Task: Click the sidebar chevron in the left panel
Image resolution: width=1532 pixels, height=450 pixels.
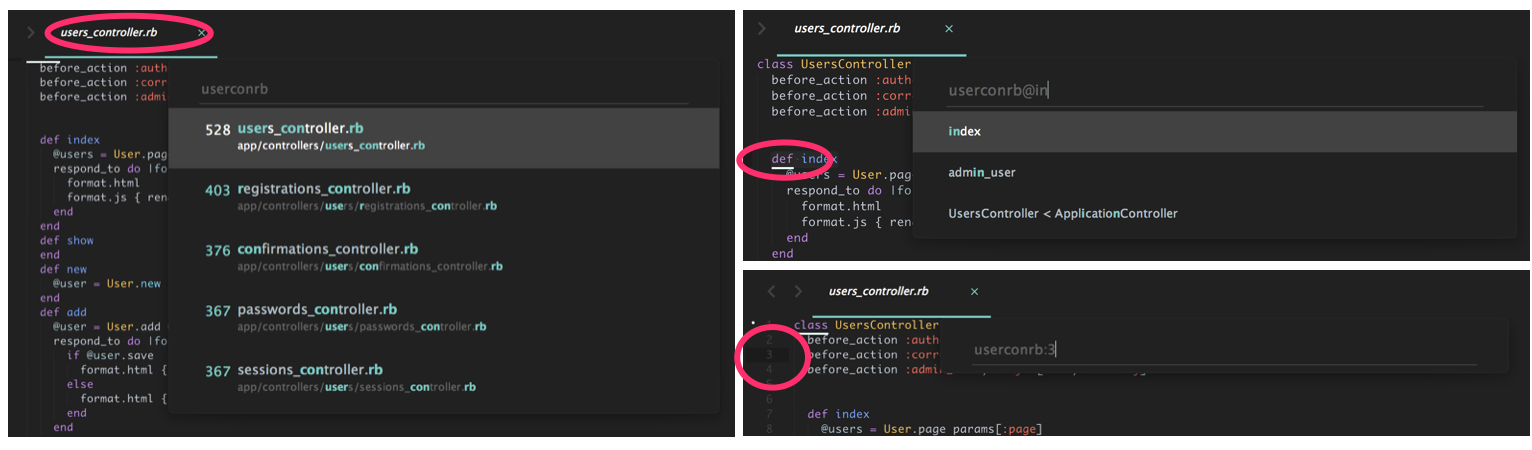Action: [31, 33]
